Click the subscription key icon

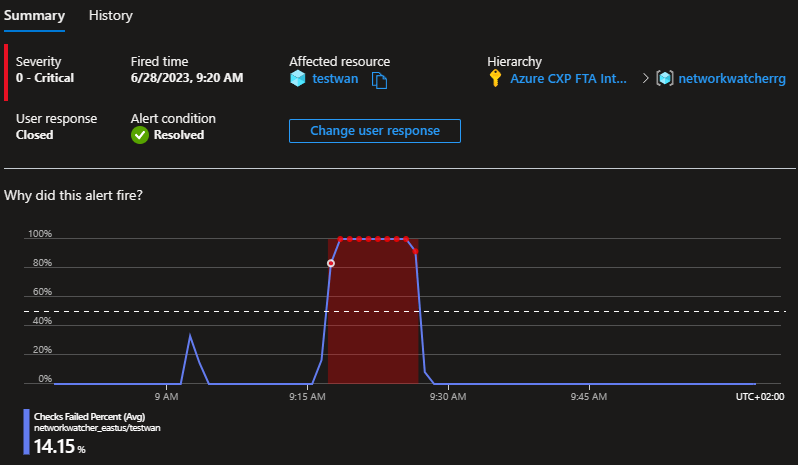[x=495, y=79]
